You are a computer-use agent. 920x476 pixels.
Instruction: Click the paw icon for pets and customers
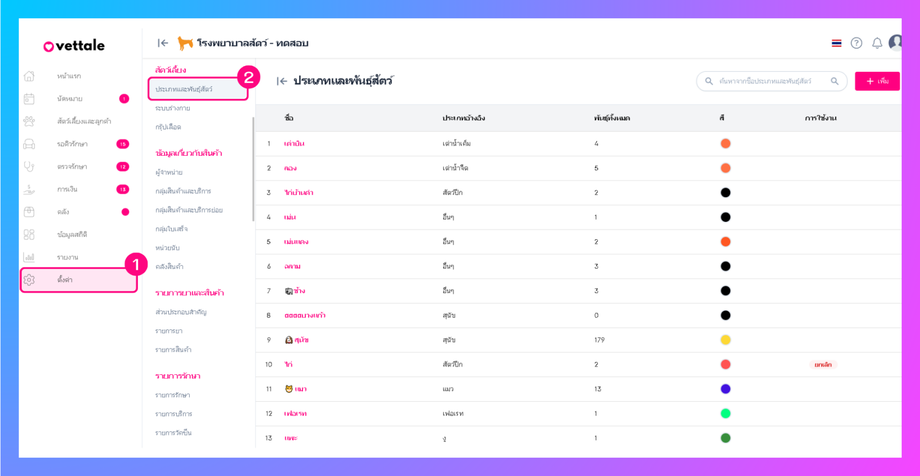29,121
